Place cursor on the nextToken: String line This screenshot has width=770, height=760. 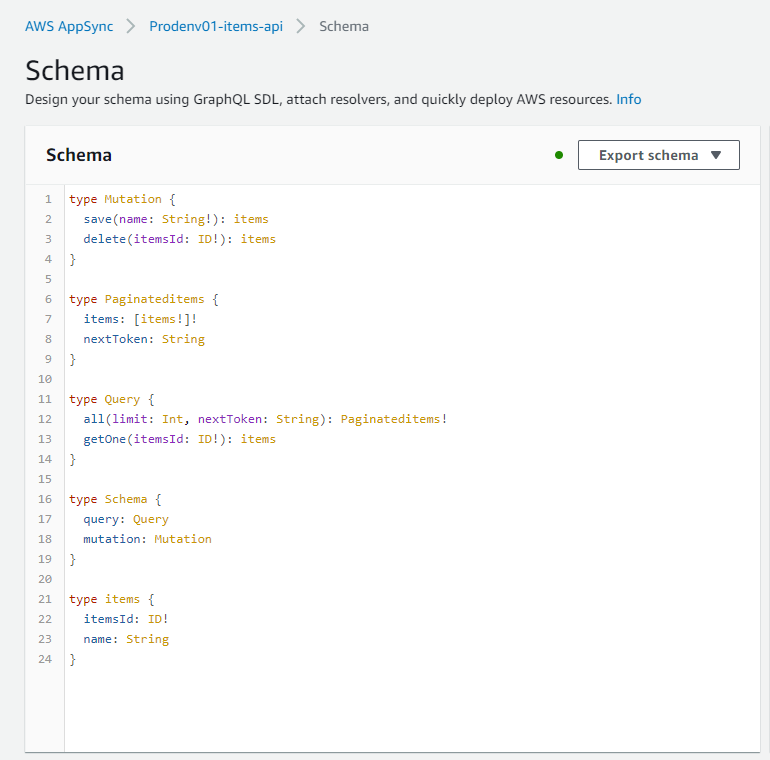(144, 339)
